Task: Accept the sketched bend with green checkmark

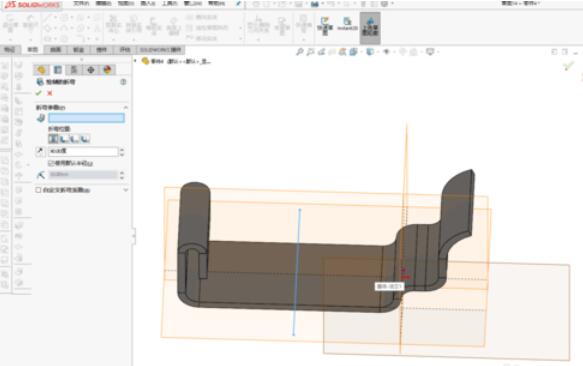Action: click(x=39, y=93)
